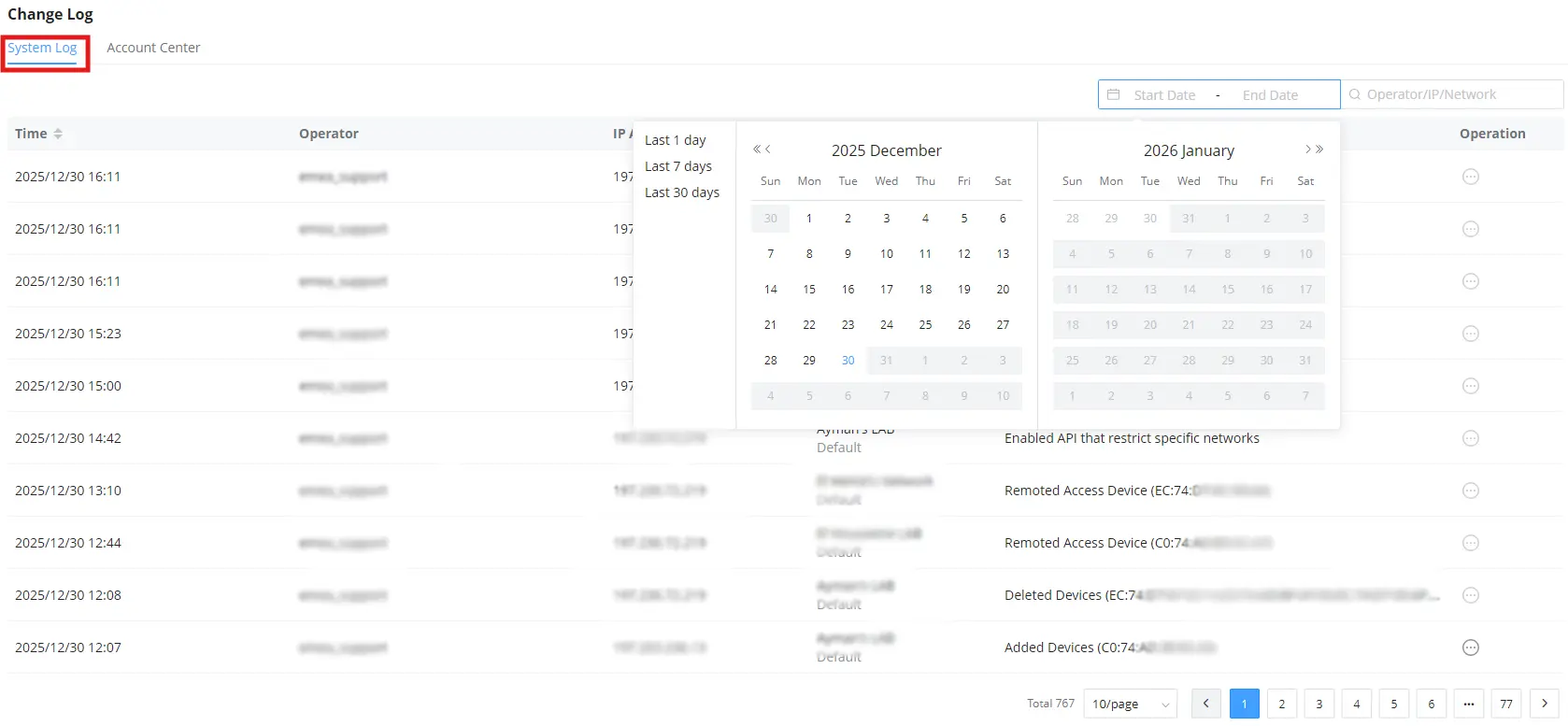Viewport: 1568px width, 726px height.
Task: Click the search magnifier icon
Action: pyautogui.click(x=1354, y=94)
